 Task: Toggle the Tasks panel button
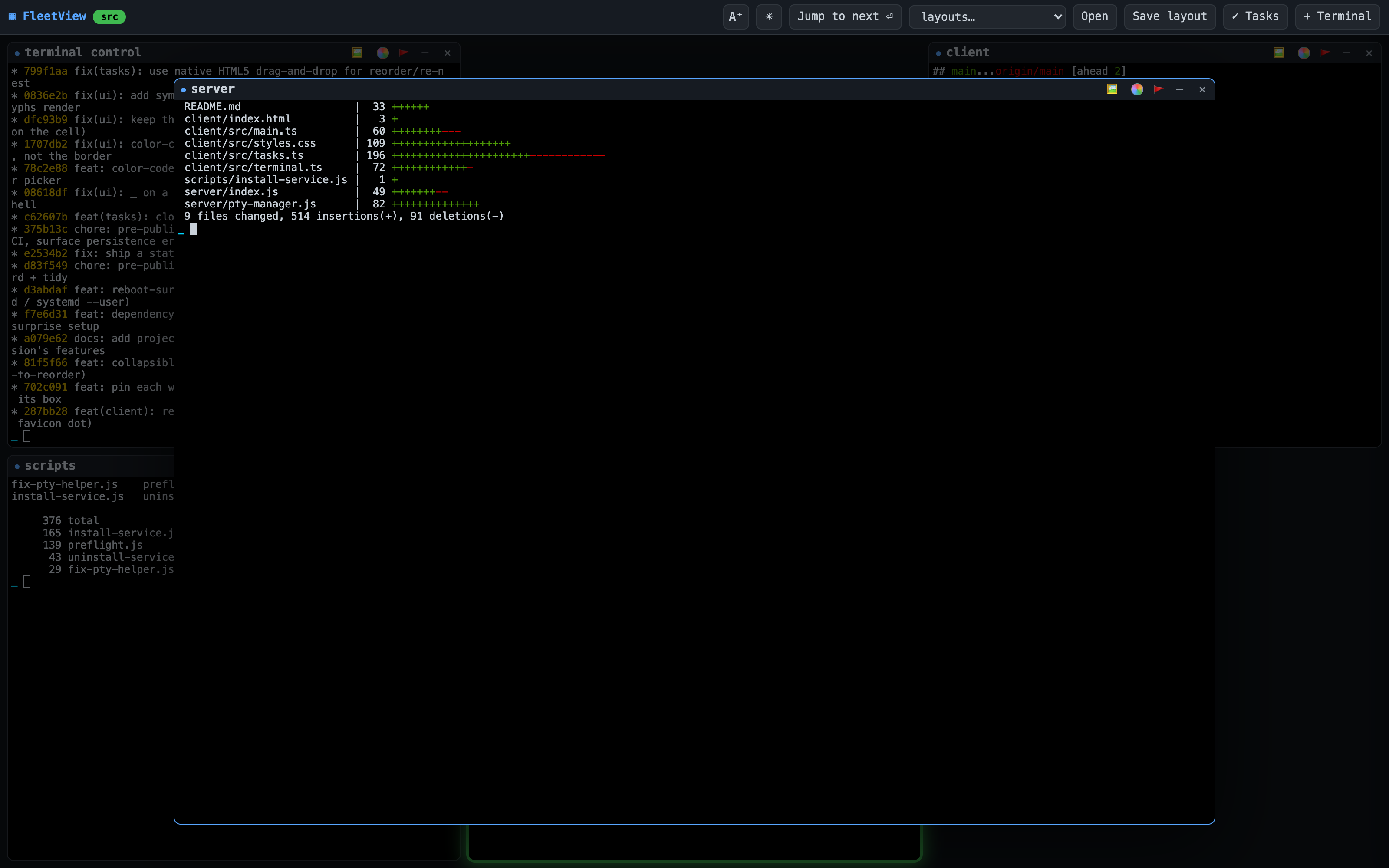pos(1255,16)
